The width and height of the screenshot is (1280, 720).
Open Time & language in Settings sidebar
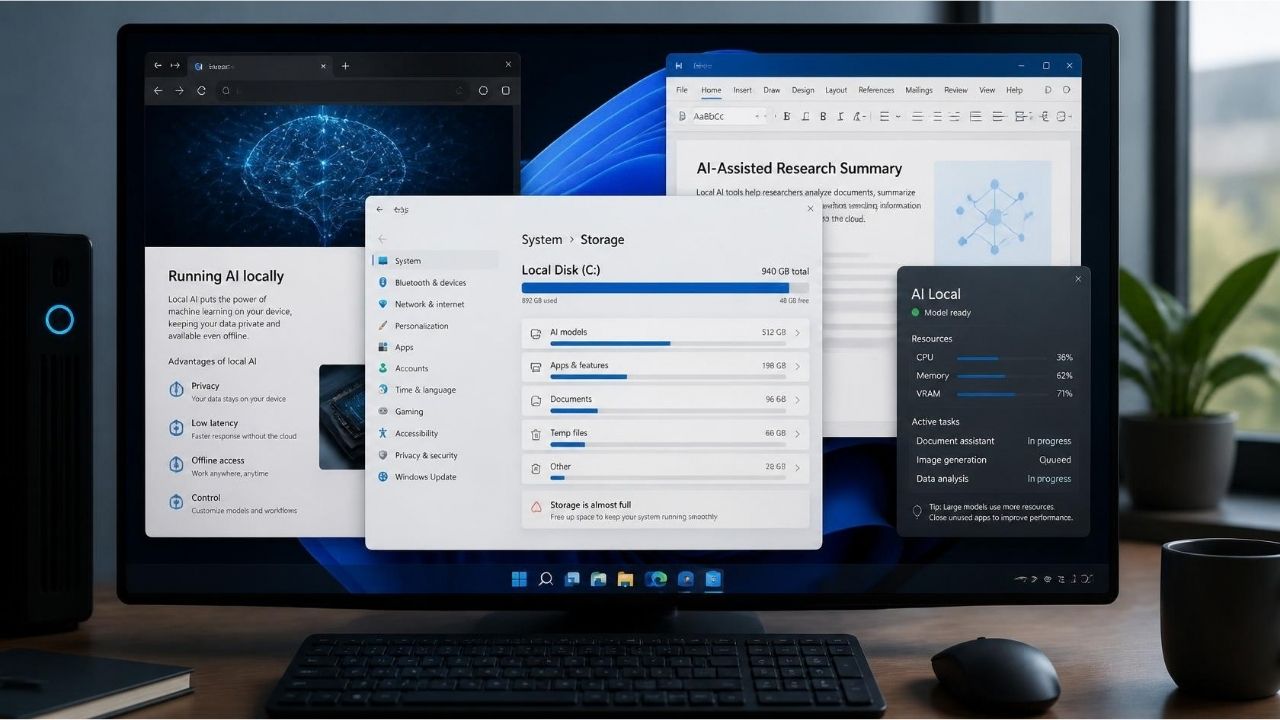click(435, 390)
